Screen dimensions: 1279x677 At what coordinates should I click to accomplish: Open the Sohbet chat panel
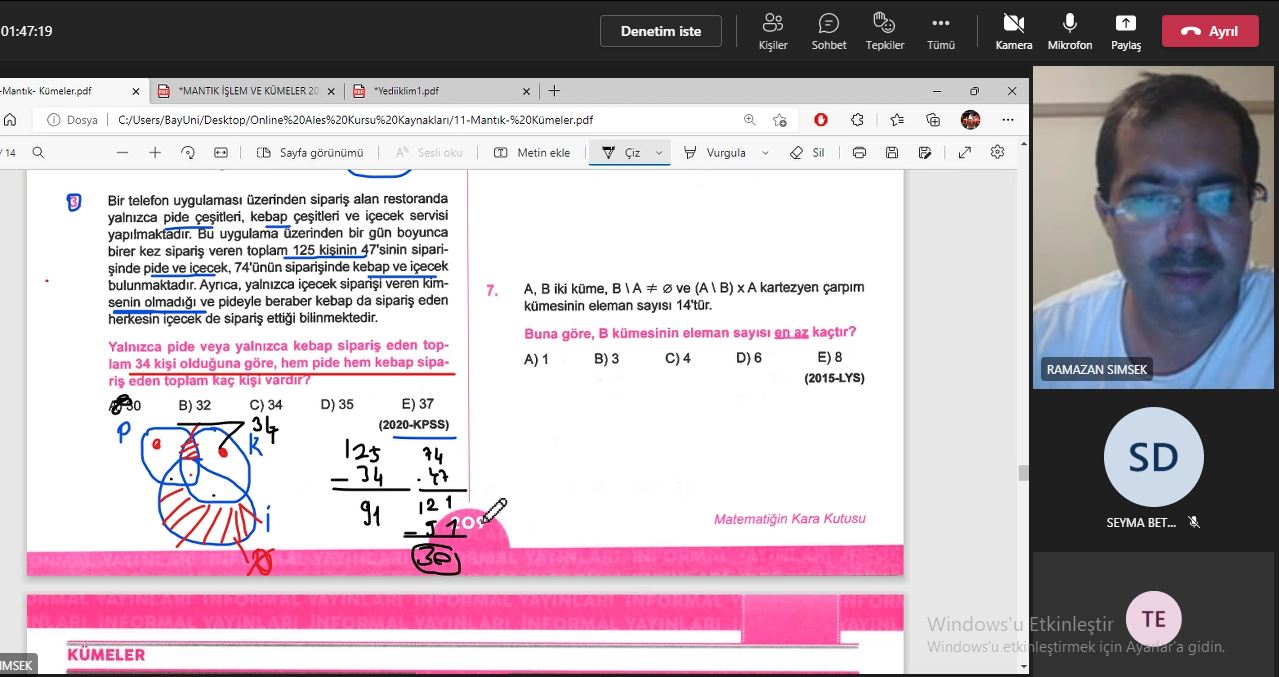[829, 31]
